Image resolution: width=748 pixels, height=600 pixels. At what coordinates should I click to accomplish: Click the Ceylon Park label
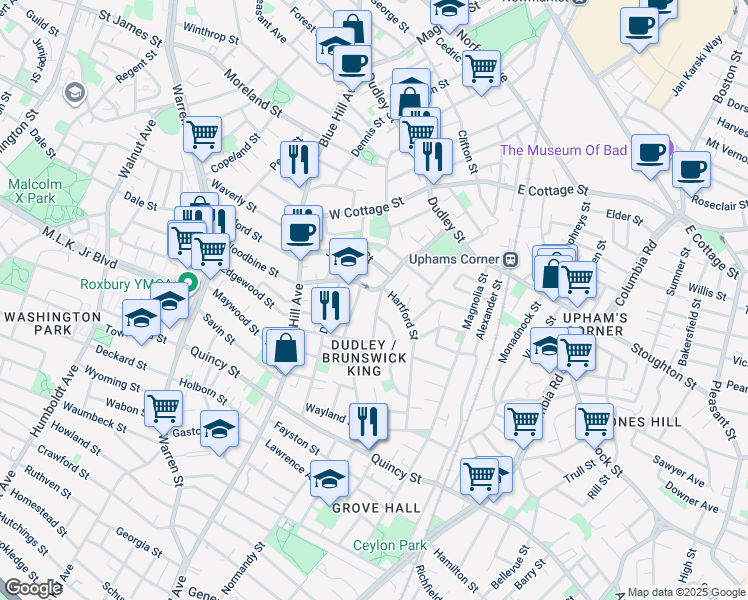pyautogui.click(x=390, y=546)
